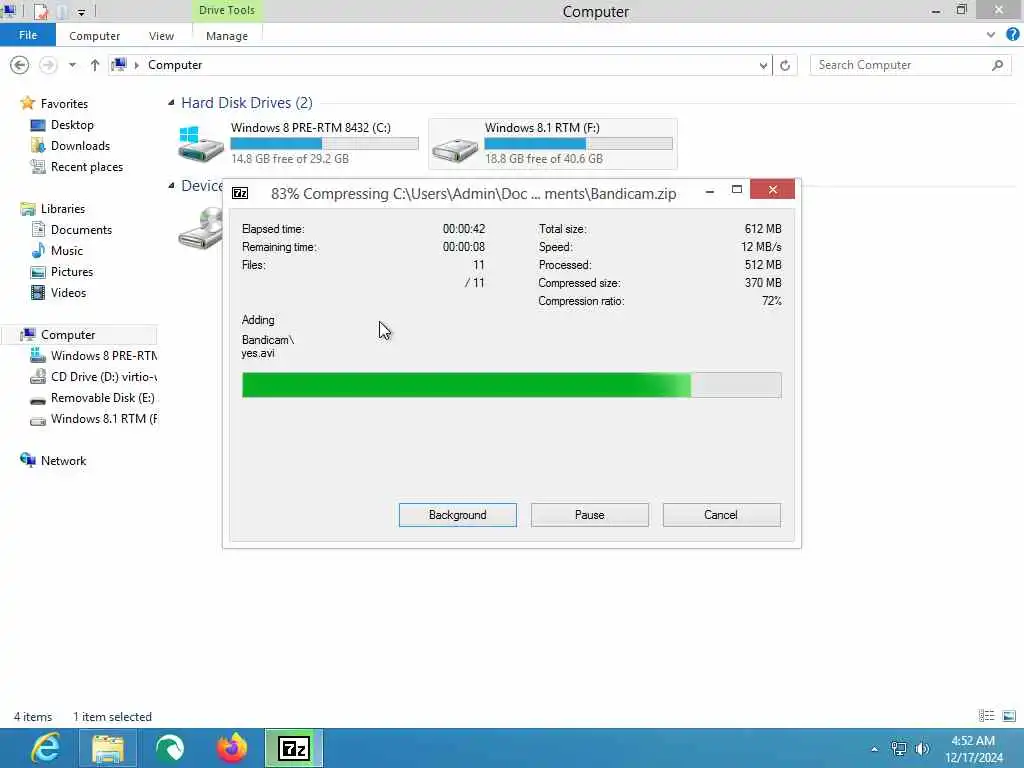
Task: Select Network in navigation pane
Action: [63, 460]
